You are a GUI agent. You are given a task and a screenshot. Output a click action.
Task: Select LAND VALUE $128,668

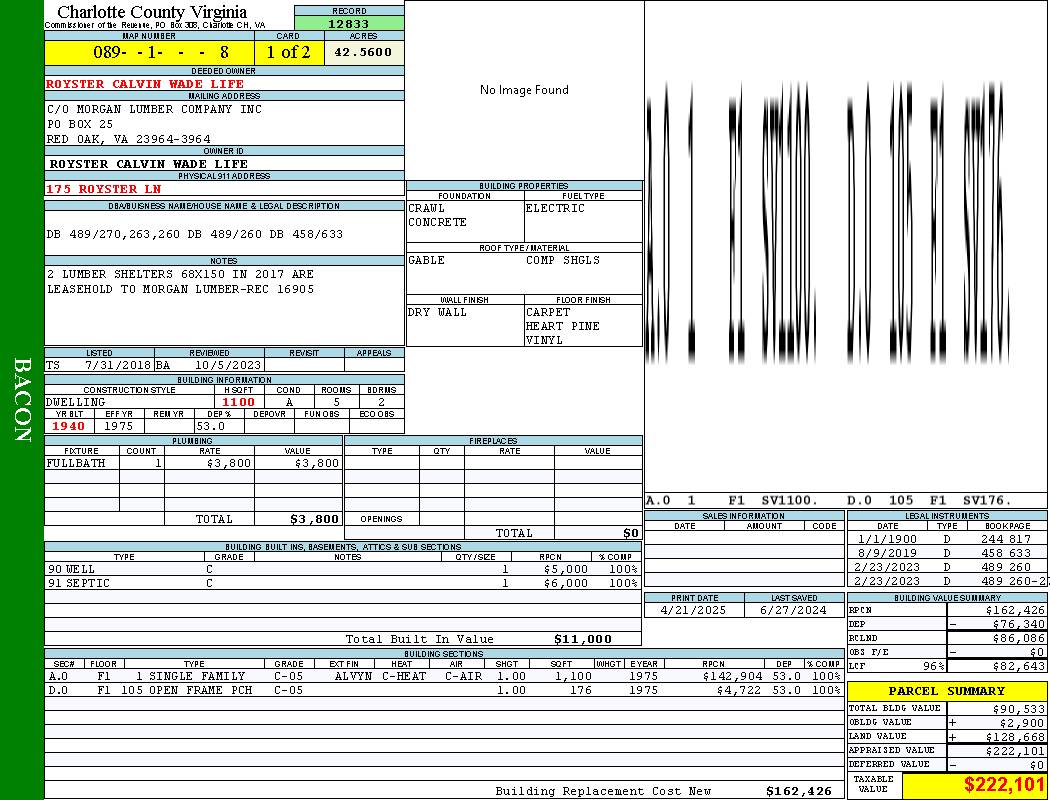pyautogui.click(x=1015, y=737)
